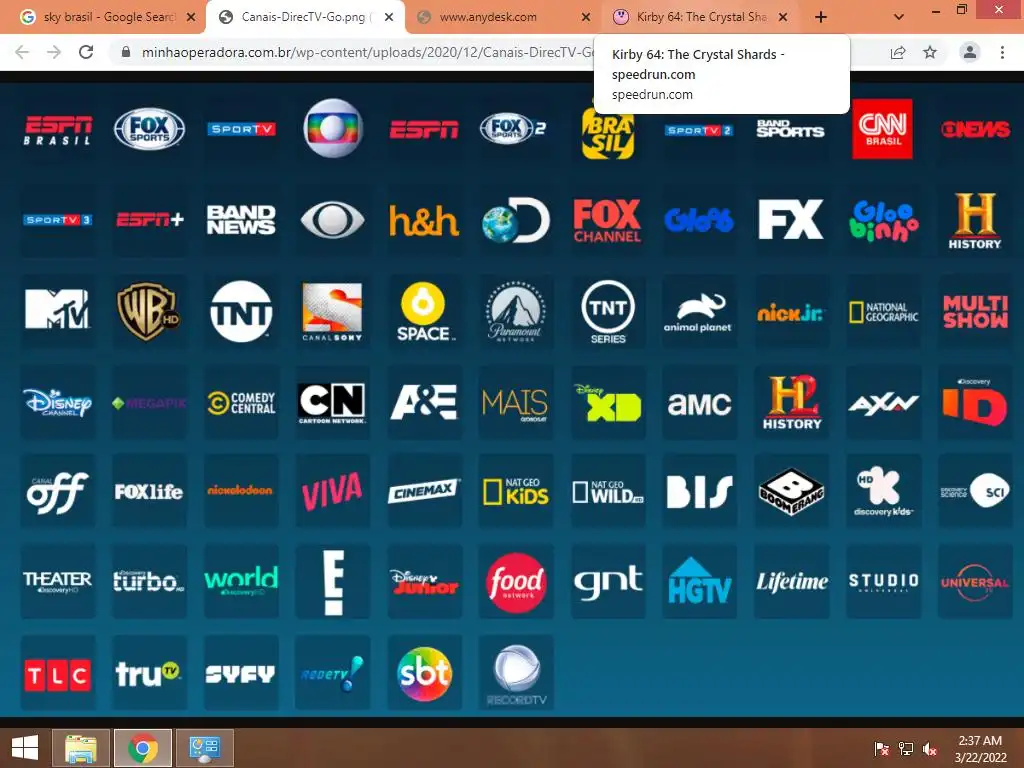Screen dimensions: 1024x768
Task: Open the share page icon
Action: point(898,52)
